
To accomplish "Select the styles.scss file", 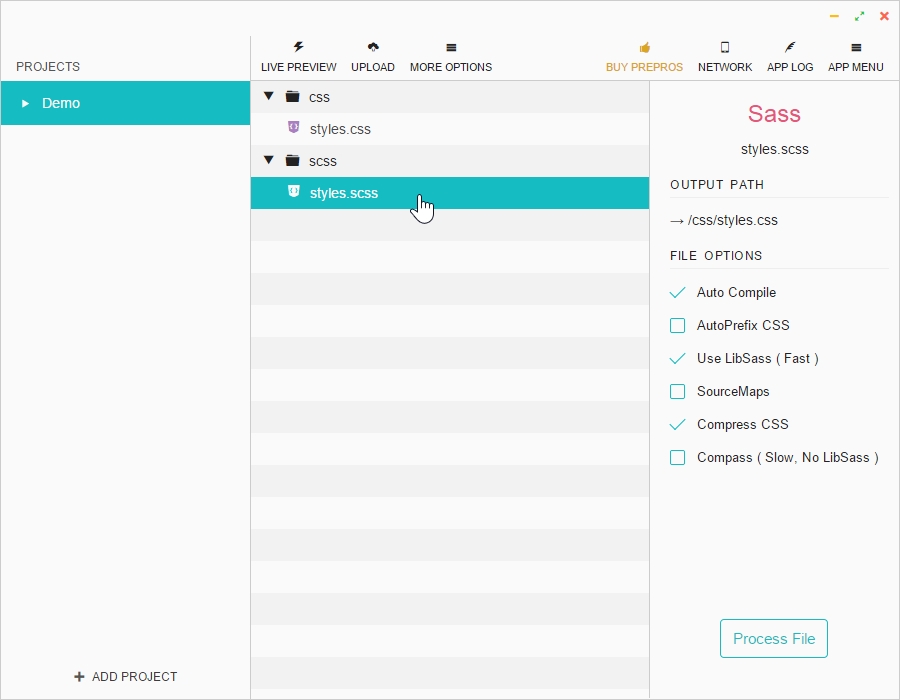I will [x=345, y=193].
